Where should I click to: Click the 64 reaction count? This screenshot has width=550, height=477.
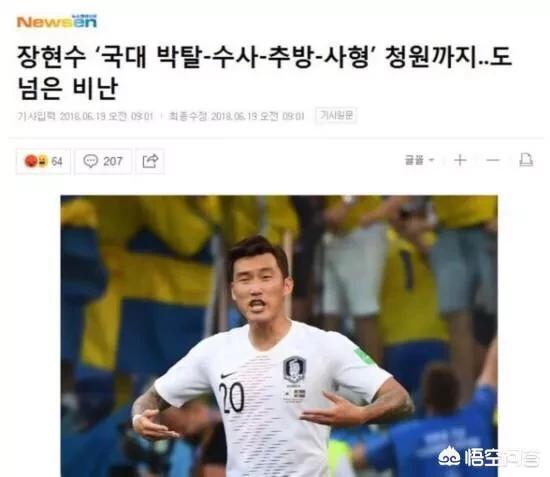(x=57, y=161)
